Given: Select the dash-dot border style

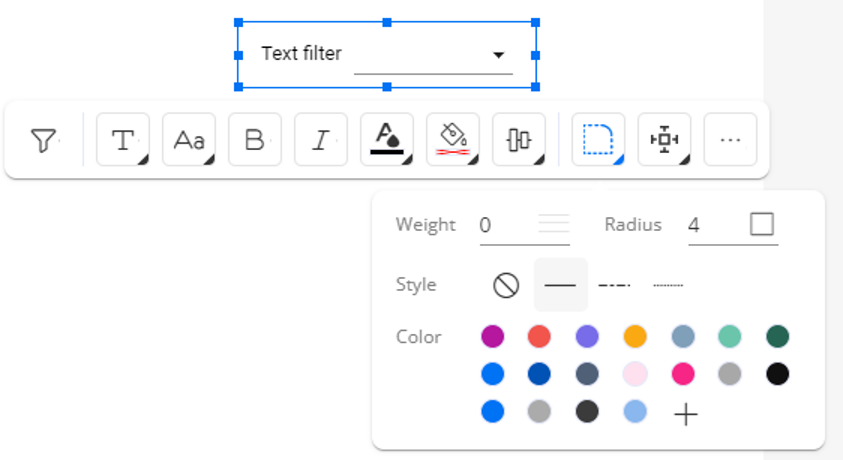Looking at the screenshot, I should tap(614, 285).
